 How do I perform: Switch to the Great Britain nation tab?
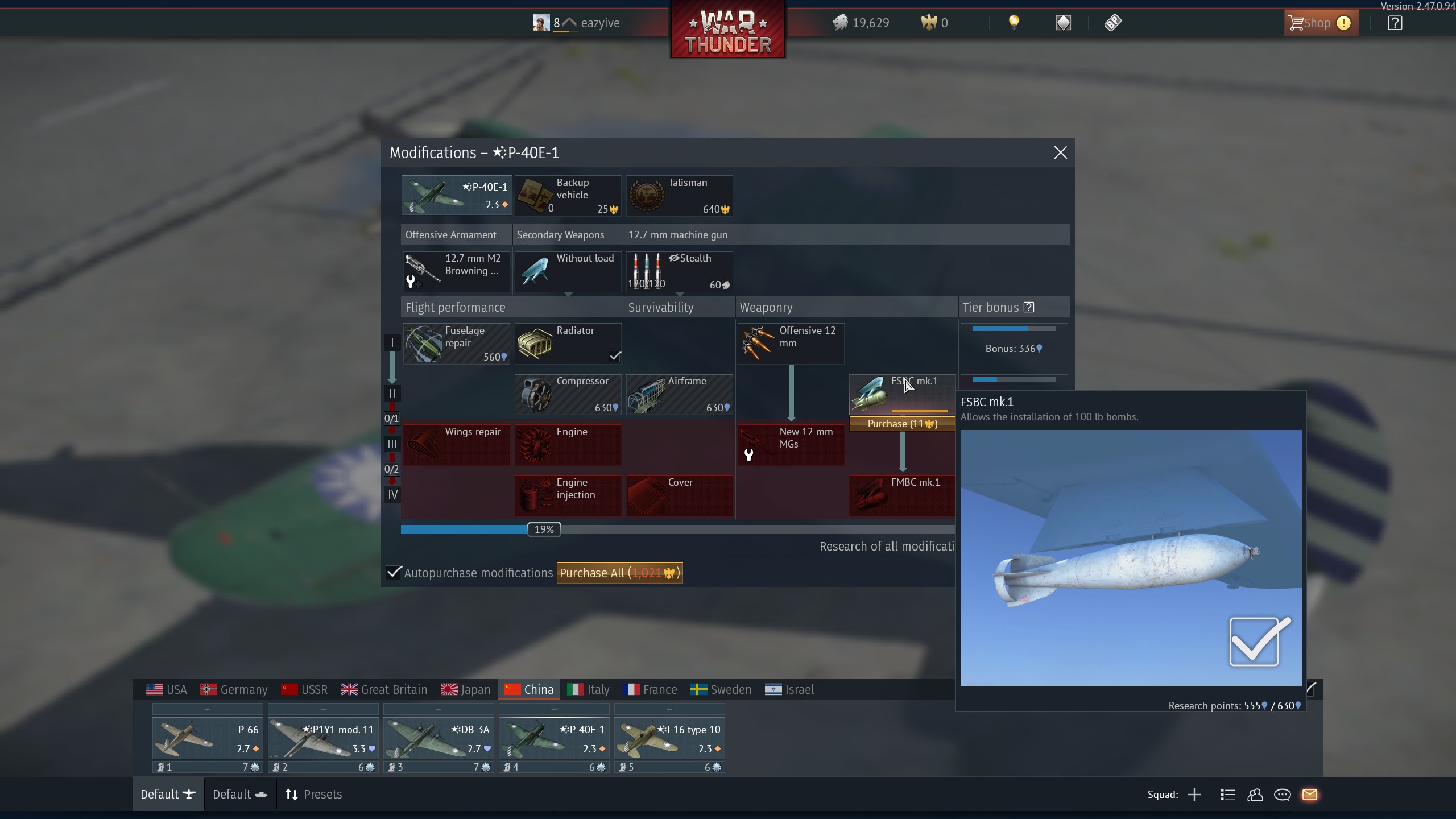[384, 689]
